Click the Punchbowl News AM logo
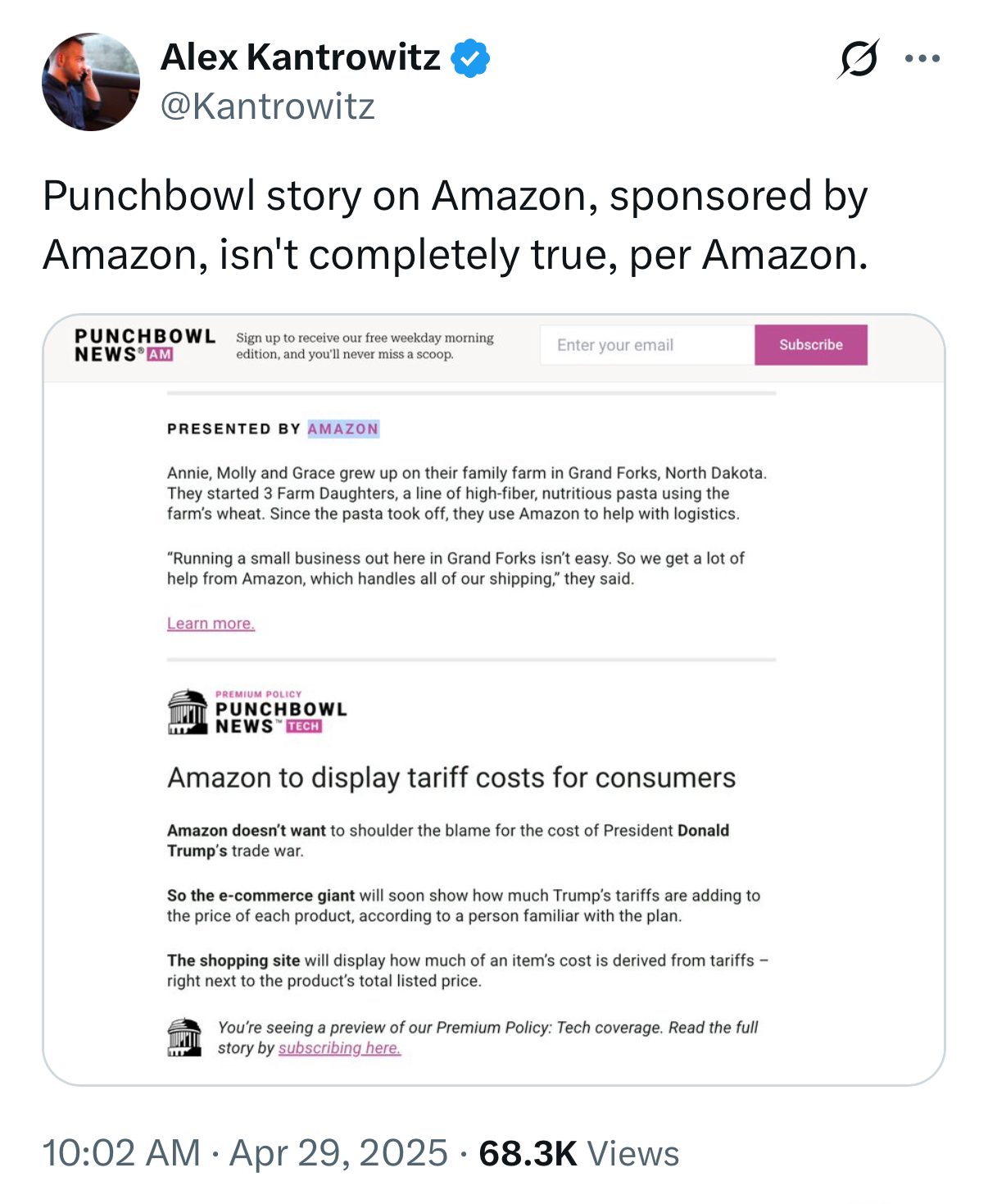The image size is (988, 1204). pos(144,345)
